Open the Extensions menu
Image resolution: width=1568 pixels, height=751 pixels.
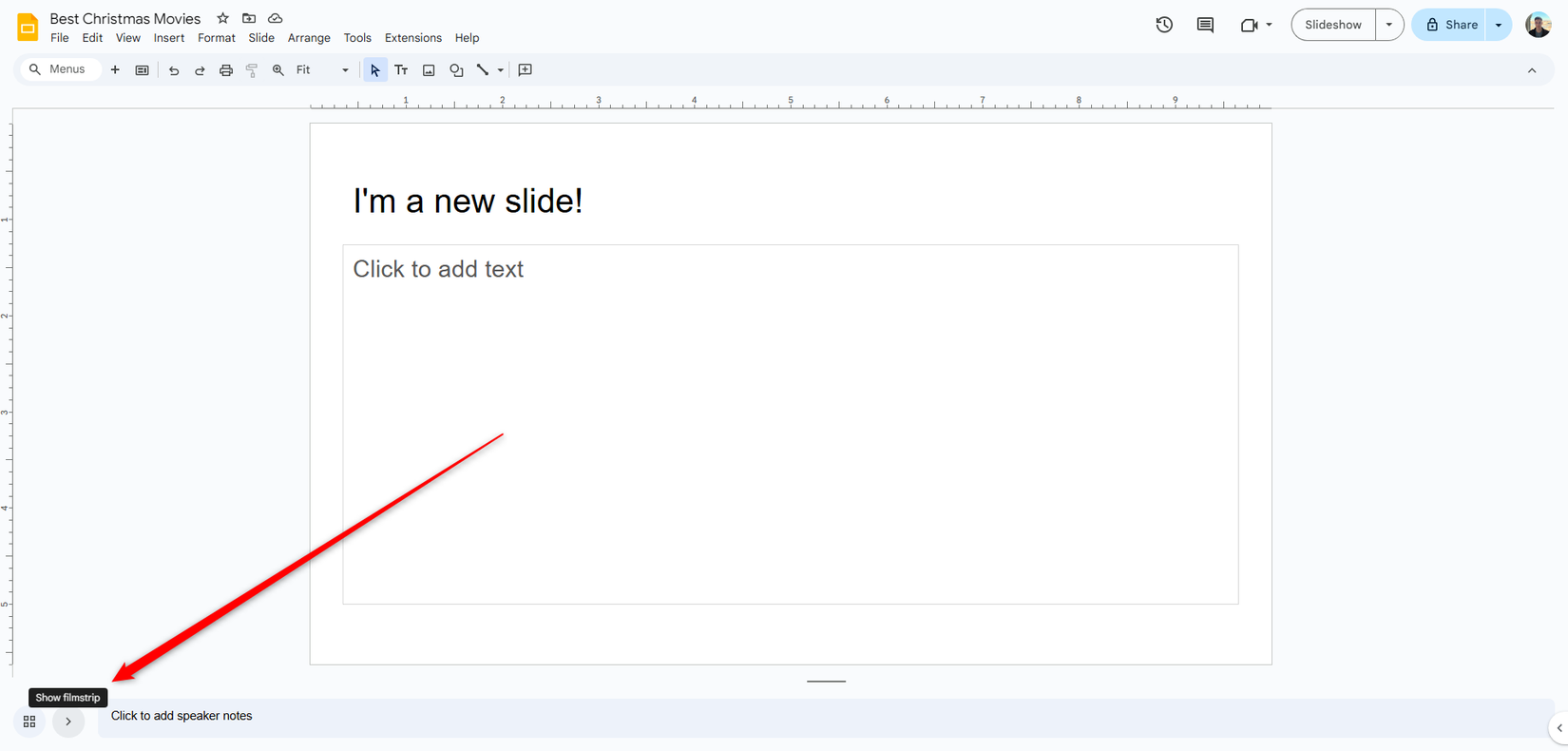tap(413, 38)
